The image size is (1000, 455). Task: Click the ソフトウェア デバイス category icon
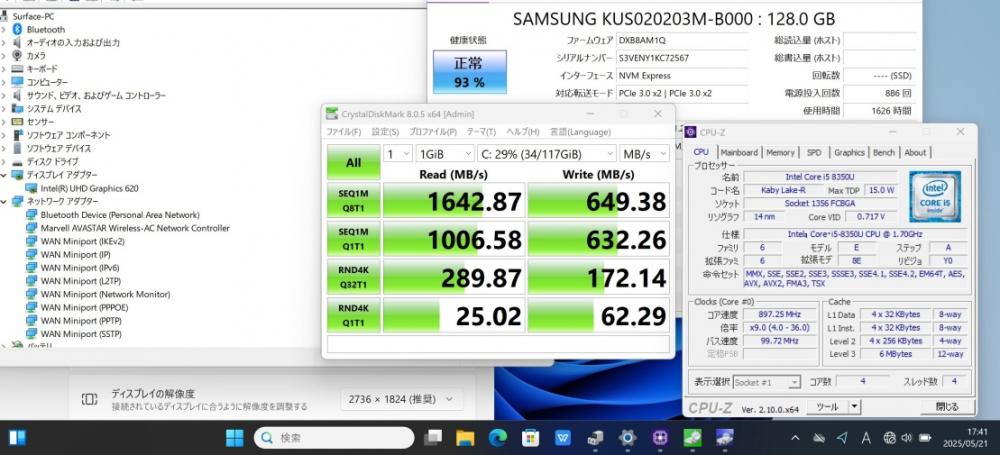(x=17, y=148)
